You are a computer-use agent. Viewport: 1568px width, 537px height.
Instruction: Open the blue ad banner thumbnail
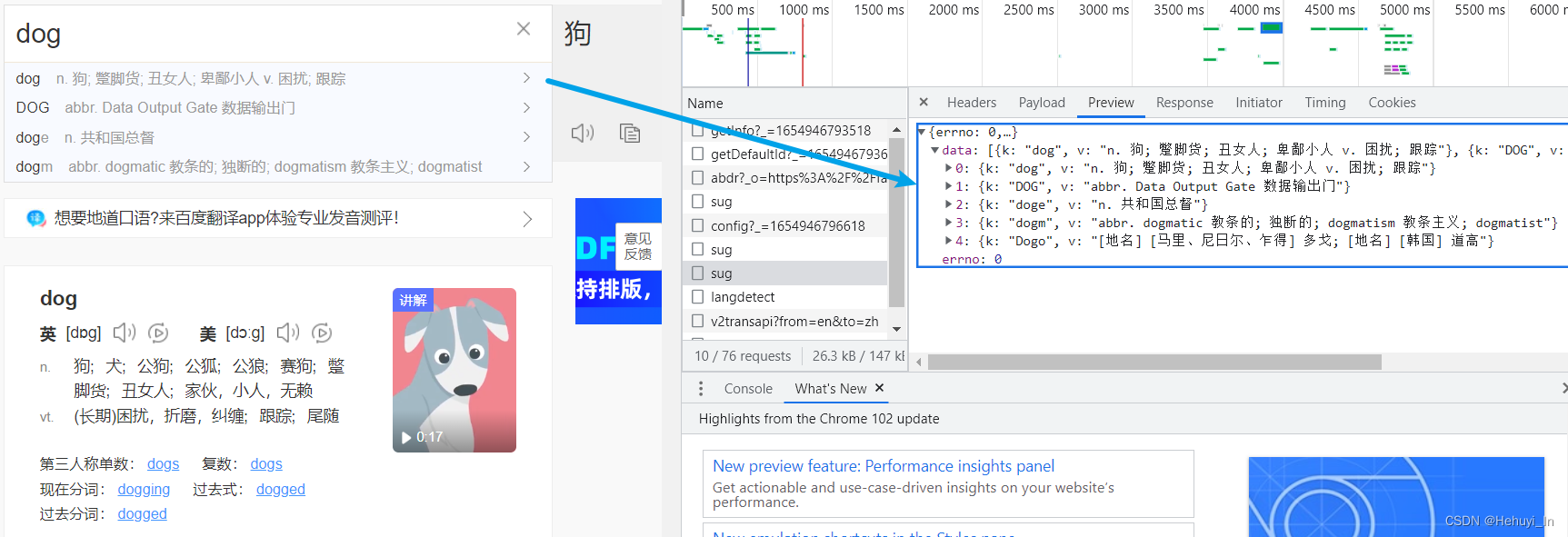[618, 261]
